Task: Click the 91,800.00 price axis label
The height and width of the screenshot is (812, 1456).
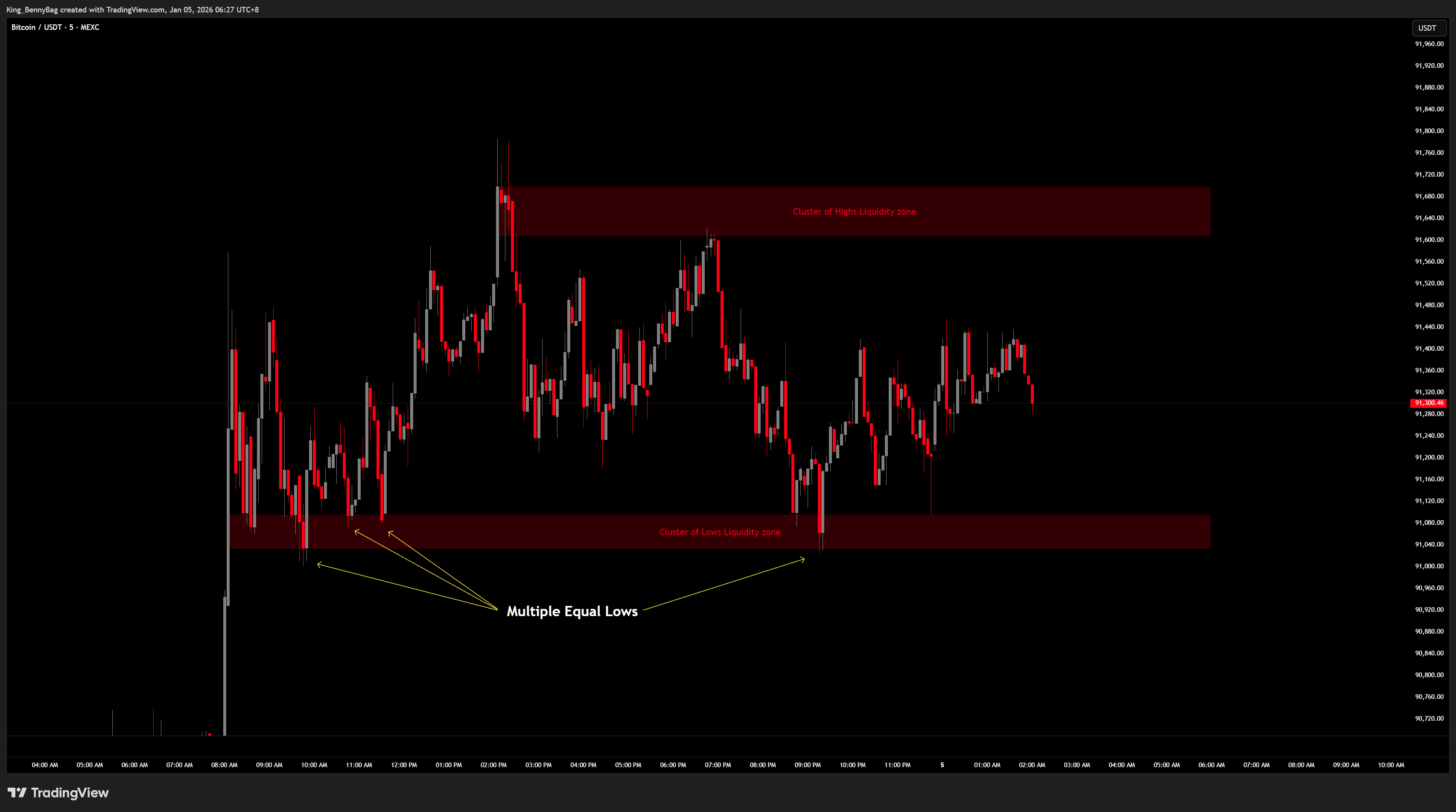Action: point(1429,131)
